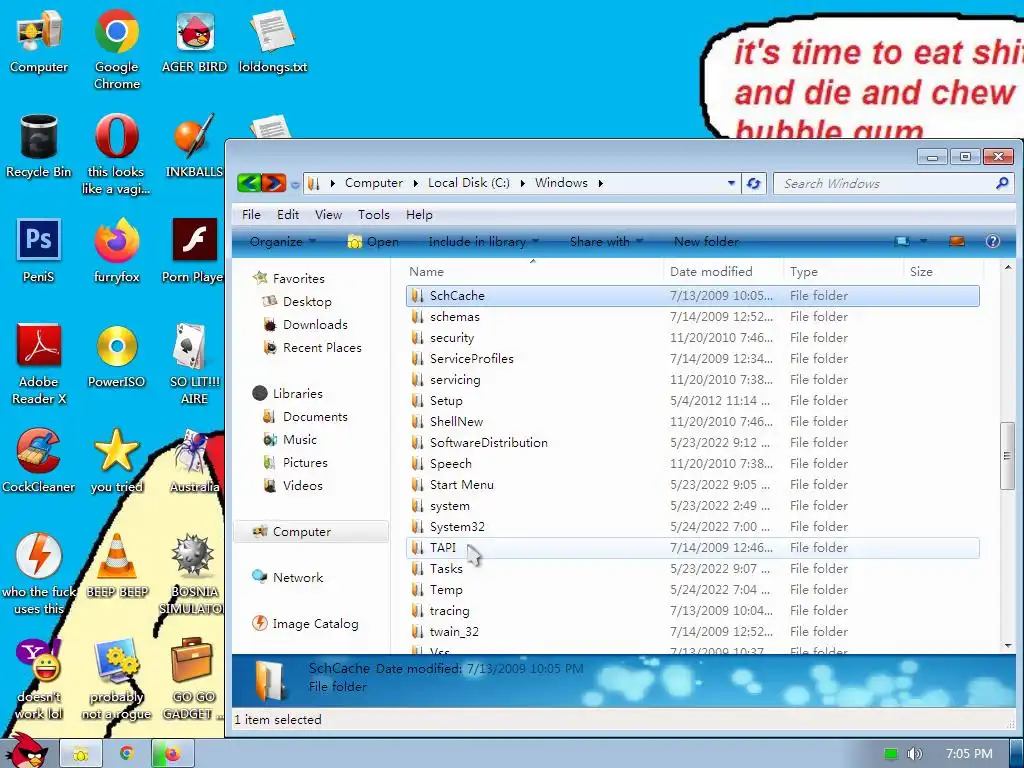This screenshot has width=1024, height=768.
Task: Refresh the Windows folder view
Action: tap(753, 184)
